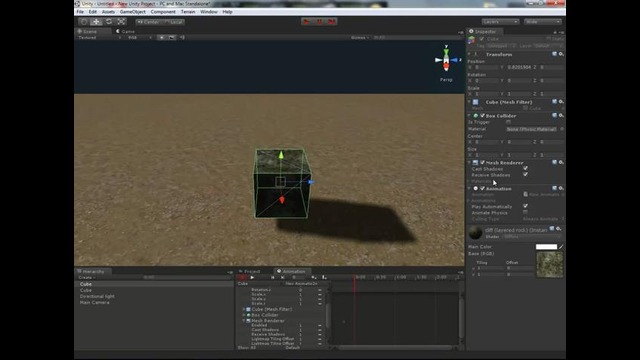This screenshot has width=640, height=360.
Task: Open the Transform component gear menu
Action: click(x=561, y=54)
